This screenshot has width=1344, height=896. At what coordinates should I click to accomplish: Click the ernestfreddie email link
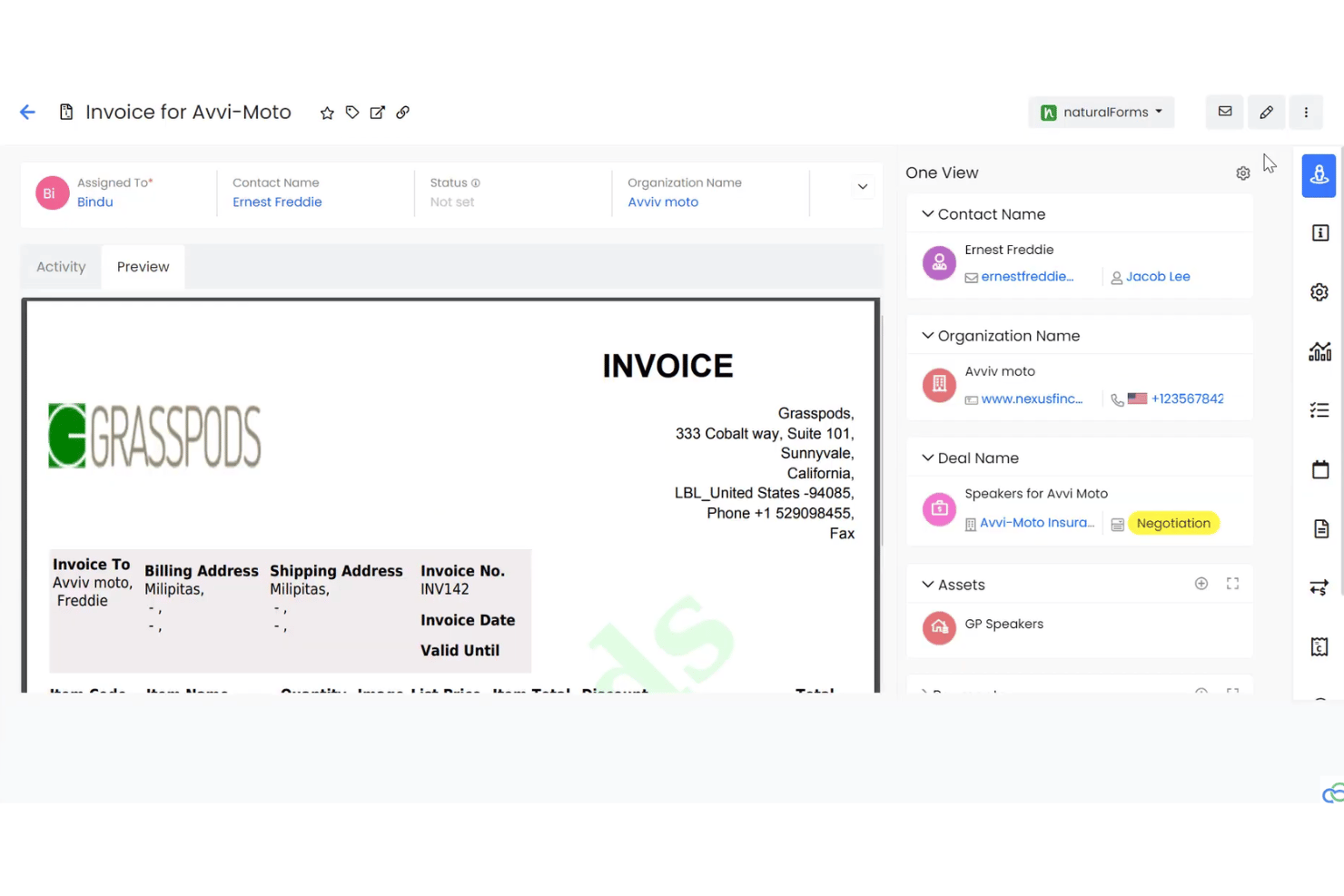click(x=1027, y=277)
